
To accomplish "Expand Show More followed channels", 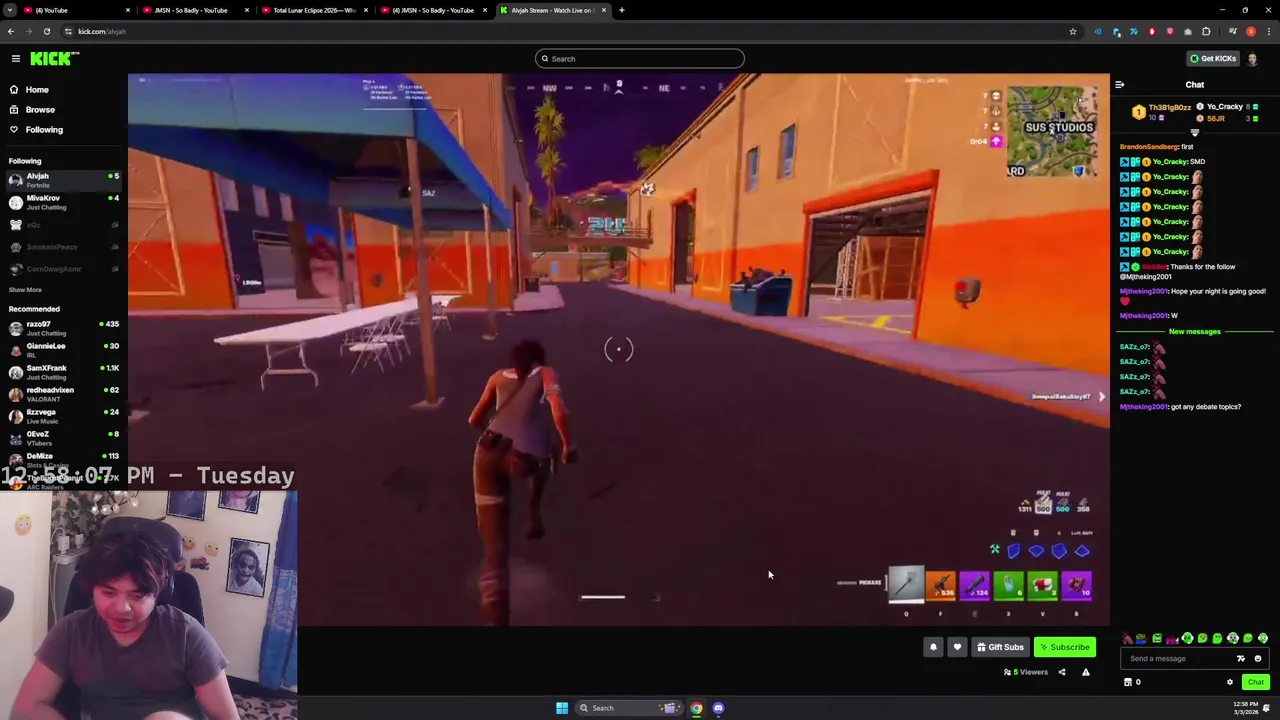I will (x=25, y=290).
